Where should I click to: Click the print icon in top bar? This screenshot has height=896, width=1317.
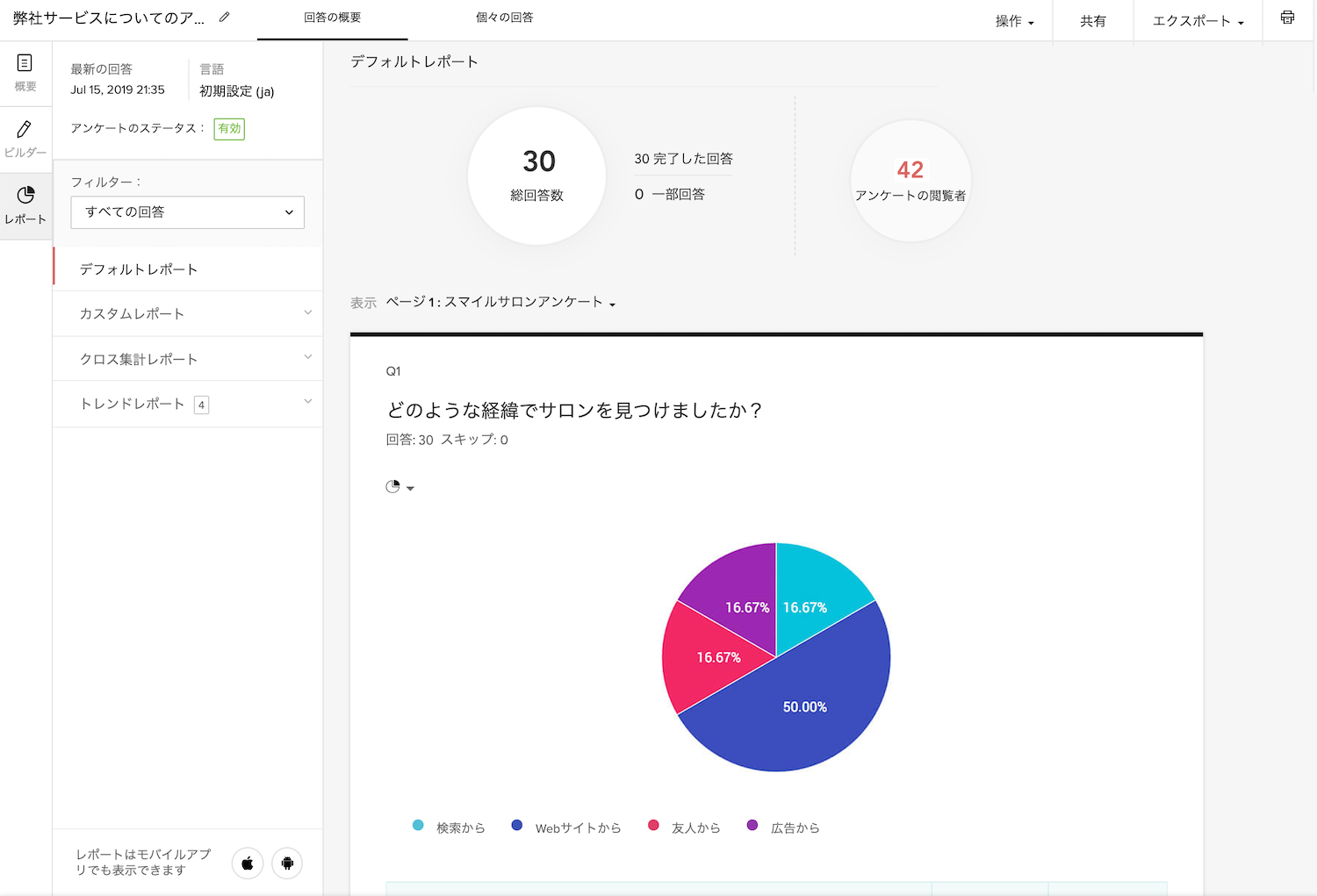tap(1287, 18)
